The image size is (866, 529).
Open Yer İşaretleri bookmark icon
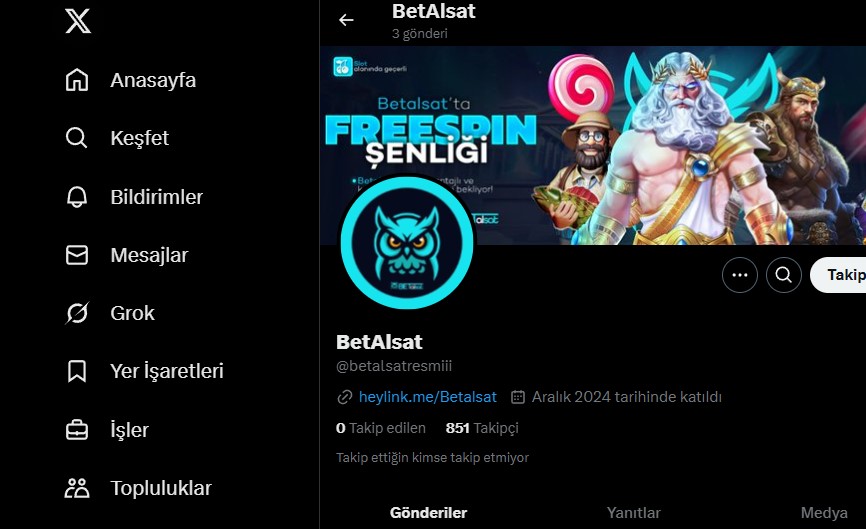coord(77,371)
